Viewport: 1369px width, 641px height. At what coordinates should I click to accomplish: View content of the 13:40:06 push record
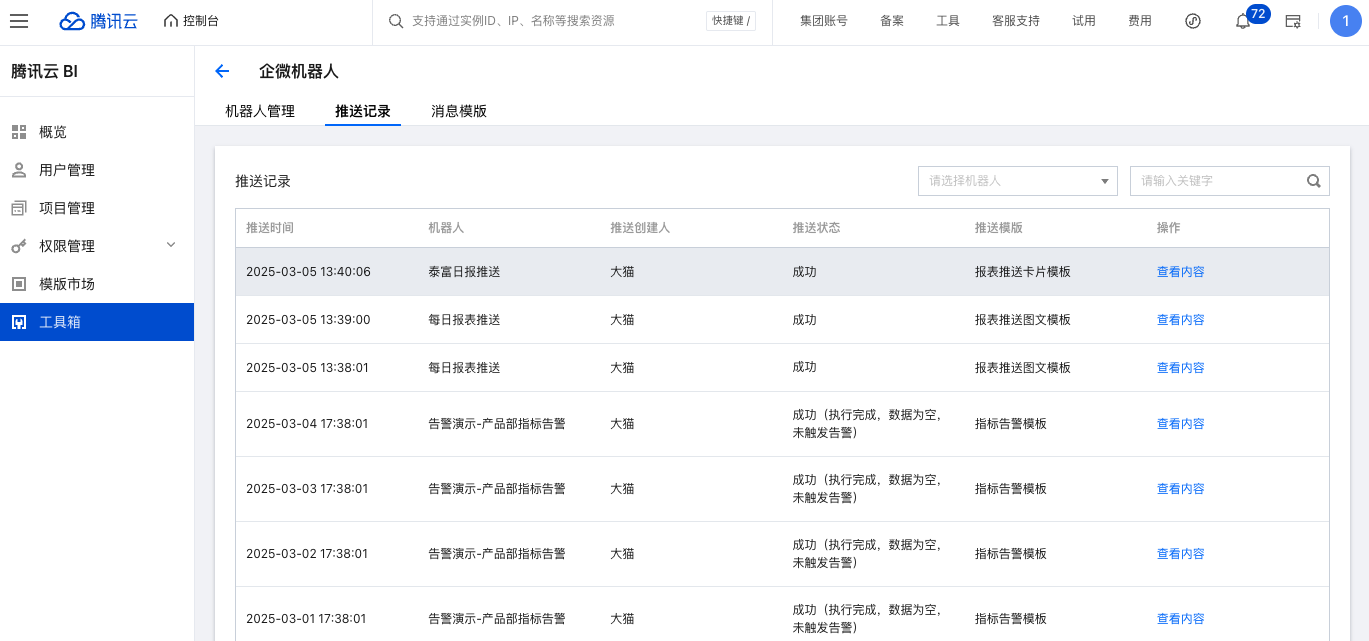tap(1180, 272)
